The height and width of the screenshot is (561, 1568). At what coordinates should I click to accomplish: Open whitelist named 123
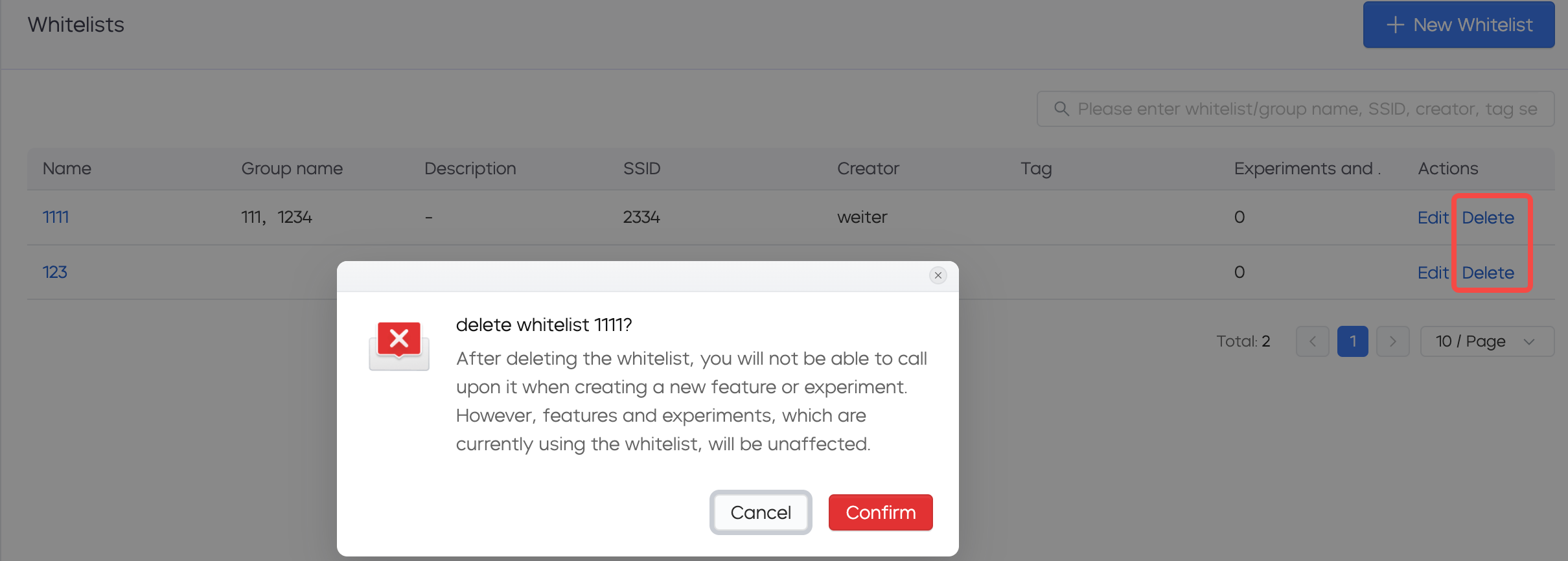coord(55,272)
